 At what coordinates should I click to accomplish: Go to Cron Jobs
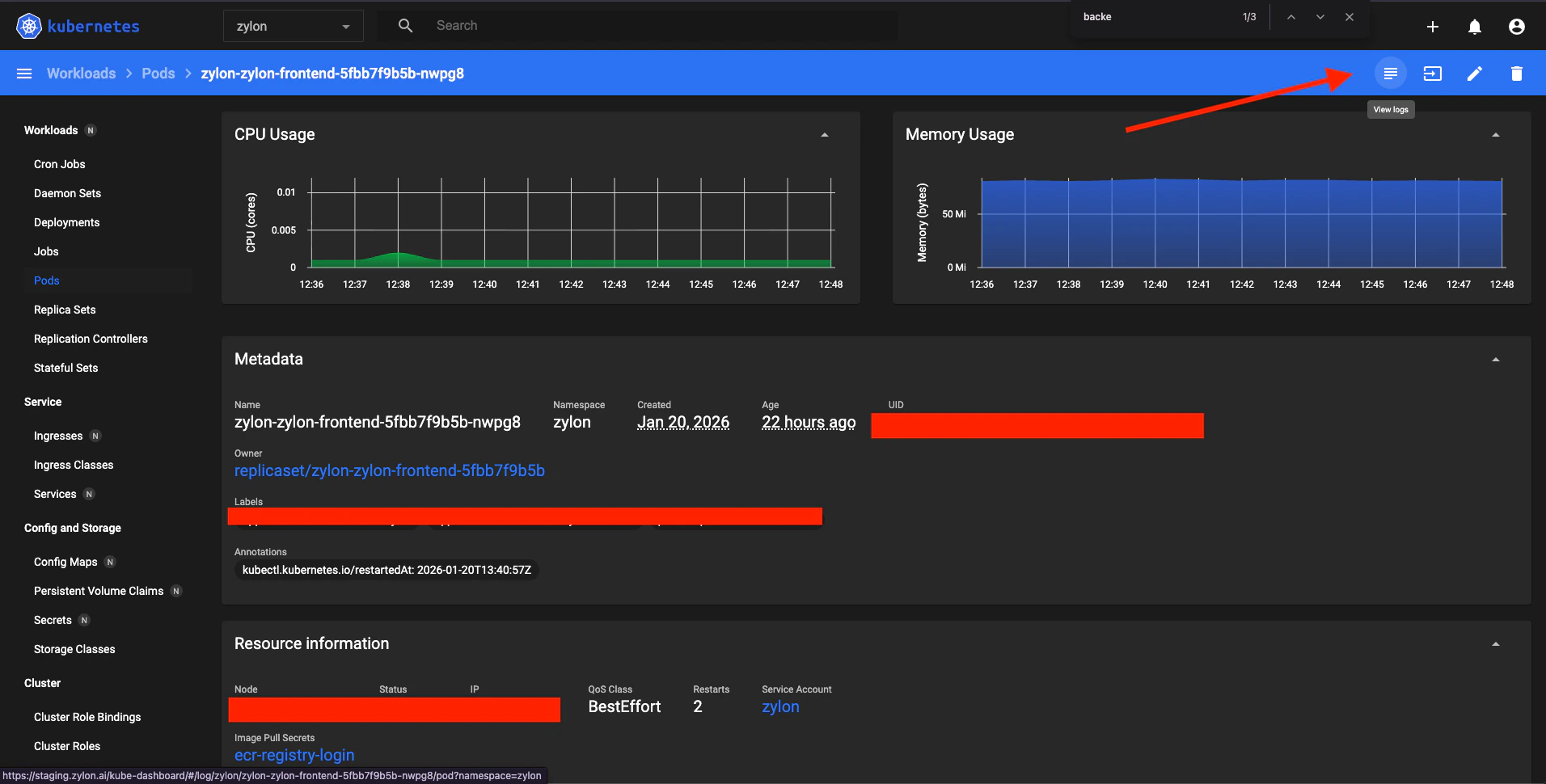60,164
